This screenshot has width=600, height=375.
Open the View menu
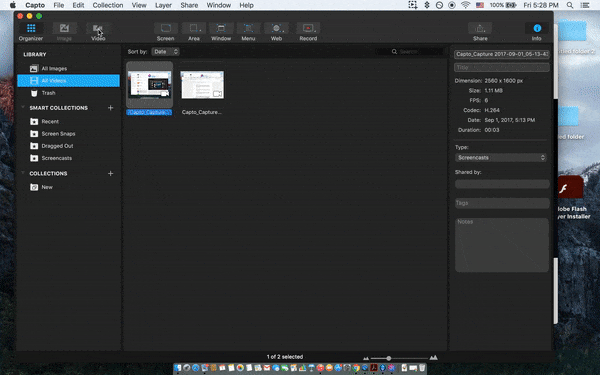139,5
